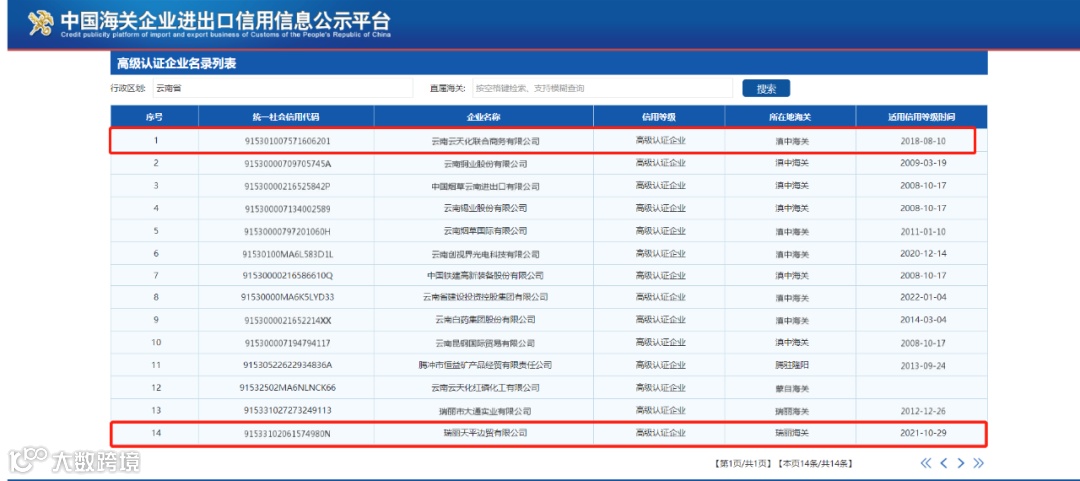The image size is (1080, 481).
Task: Go to previous page with single-left arrow
Action: tap(944, 463)
